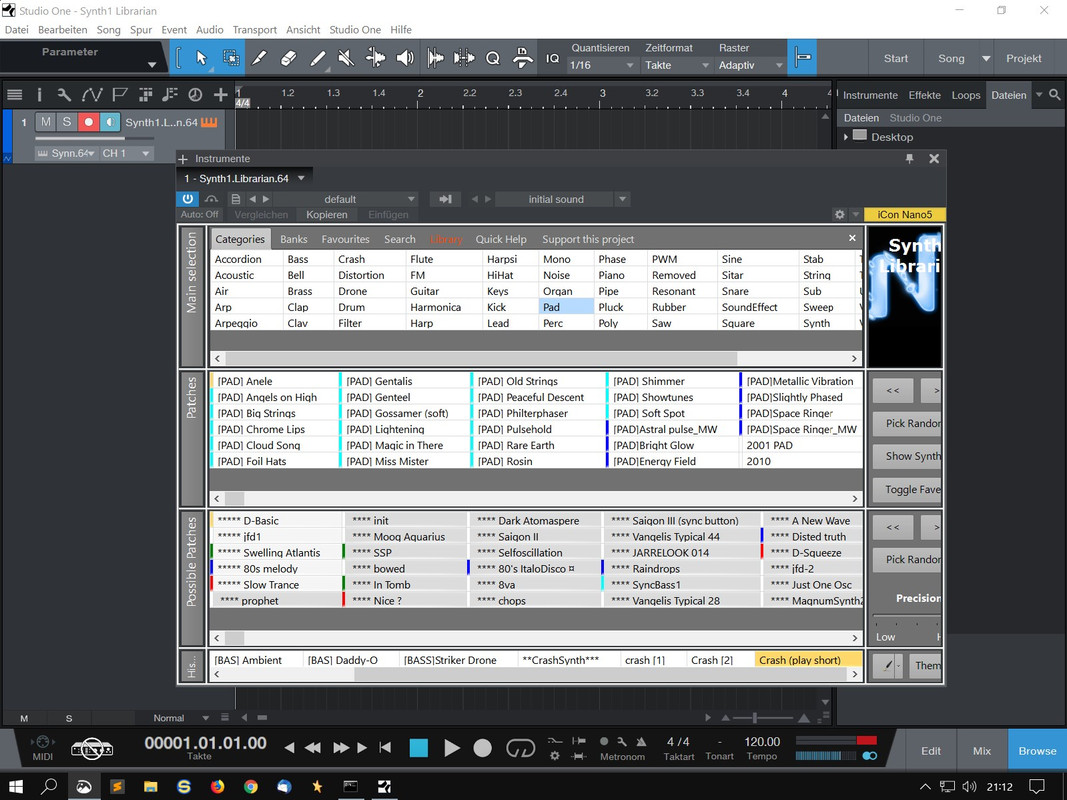The width and height of the screenshot is (1067, 800).
Task: Open the Mix view
Action: click(981, 750)
